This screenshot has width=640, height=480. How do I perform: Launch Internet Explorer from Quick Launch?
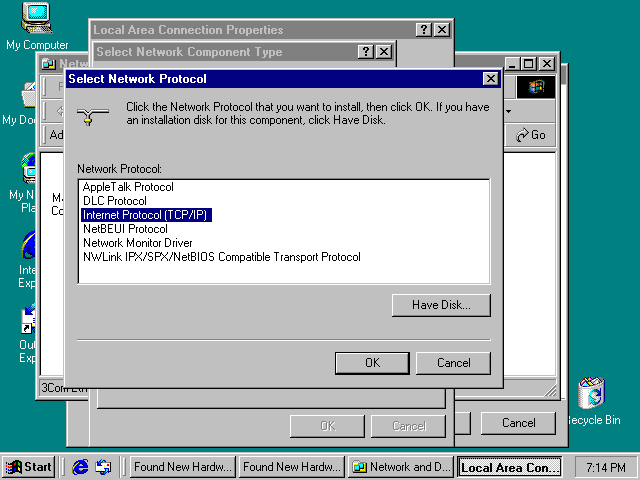[80, 467]
